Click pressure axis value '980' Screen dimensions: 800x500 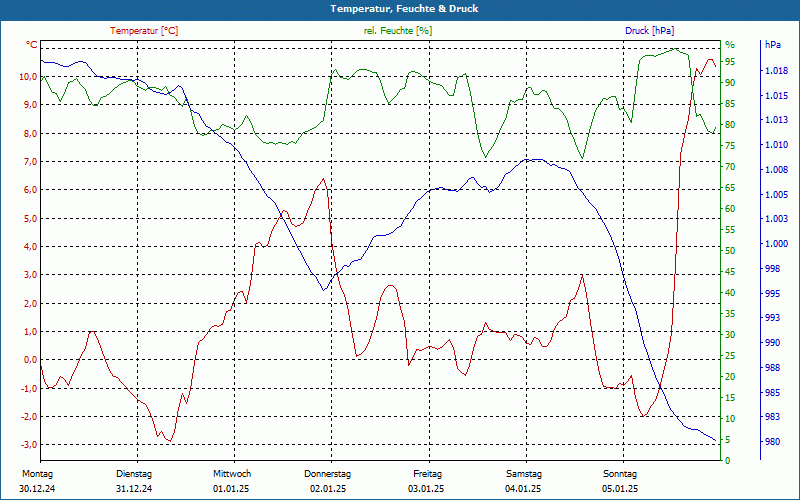tap(772, 442)
